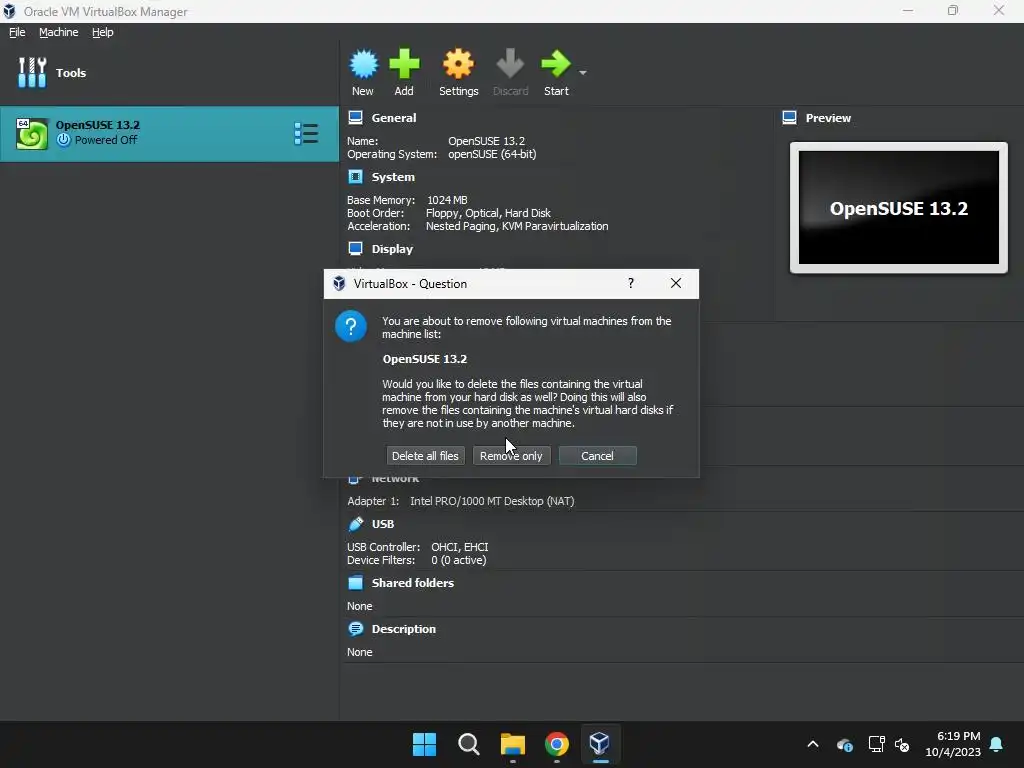
Task: Click the Add machine plus icon
Action: tap(404, 64)
